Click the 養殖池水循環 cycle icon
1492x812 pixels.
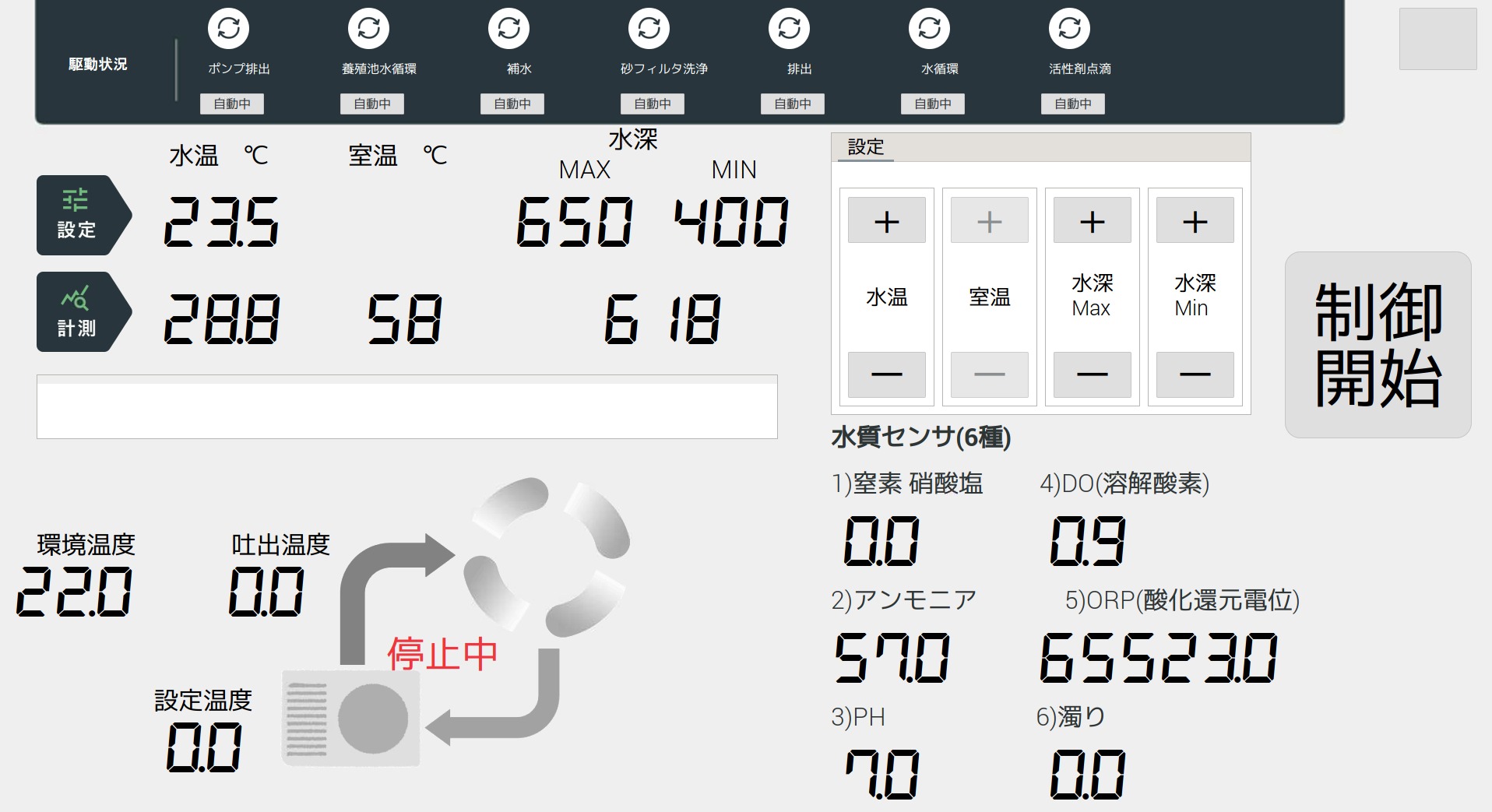coord(368,29)
